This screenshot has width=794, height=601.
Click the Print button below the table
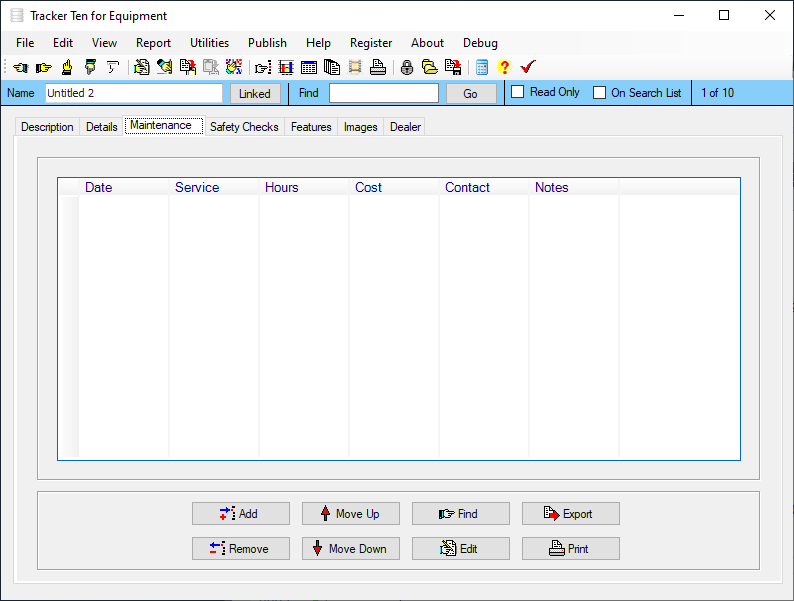point(571,548)
